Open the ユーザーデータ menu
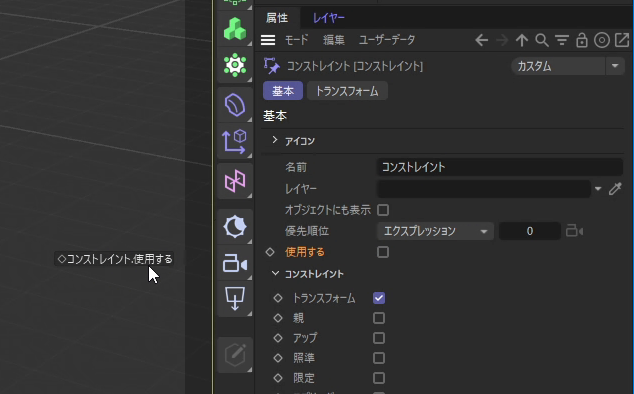Image resolution: width=634 pixels, height=394 pixels. click(387, 40)
